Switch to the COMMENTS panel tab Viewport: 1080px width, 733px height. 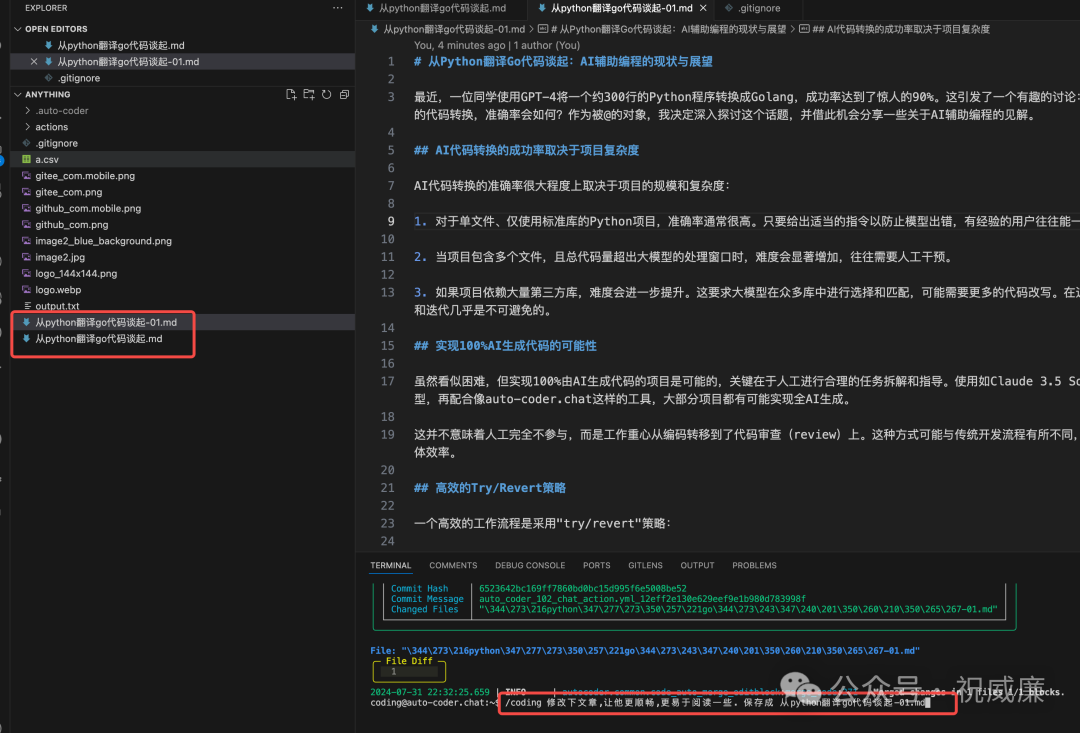point(453,566)
